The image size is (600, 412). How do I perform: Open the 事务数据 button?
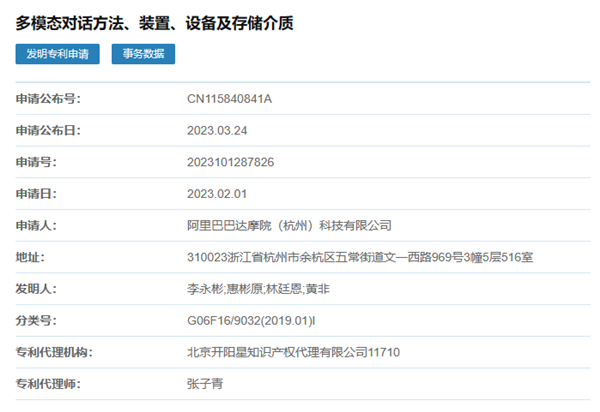143,54
